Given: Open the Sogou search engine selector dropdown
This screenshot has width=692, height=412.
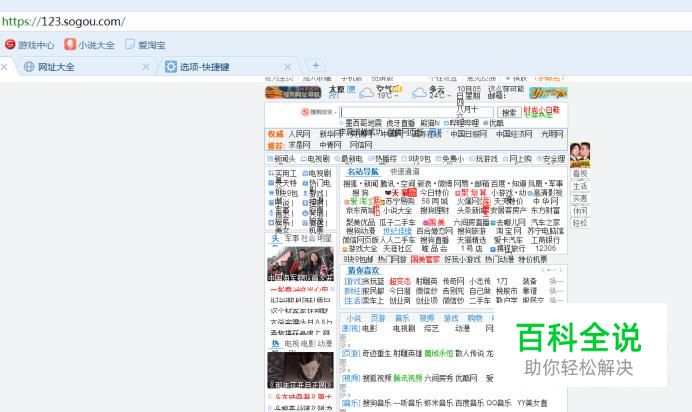Looking at the screenshot, I should coord(319,112).
